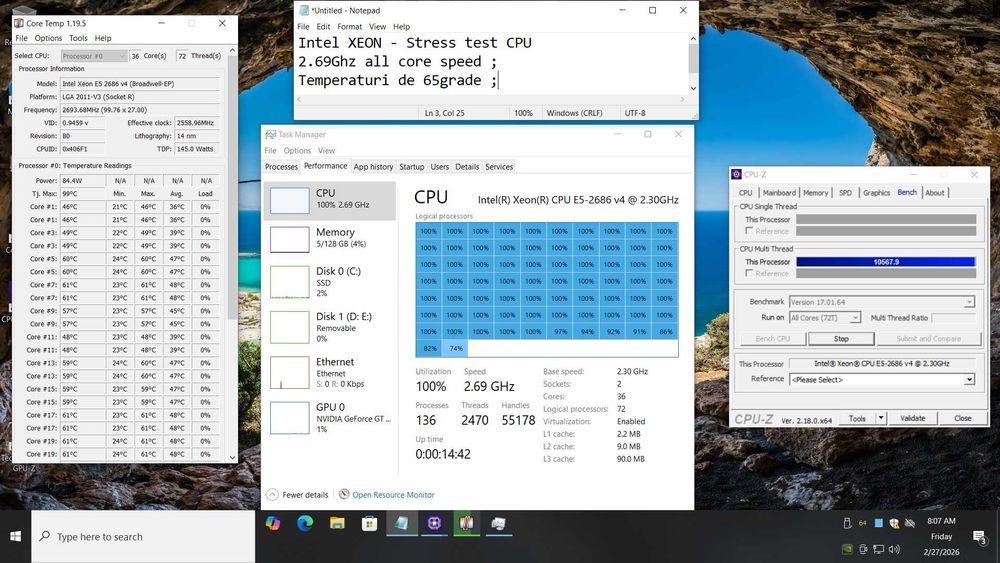The width and height of the screenshot is (1000, 563).
Task: Click the CPU Multi Thread score bar
Action: pyautogui.click(x=886, y=261)
